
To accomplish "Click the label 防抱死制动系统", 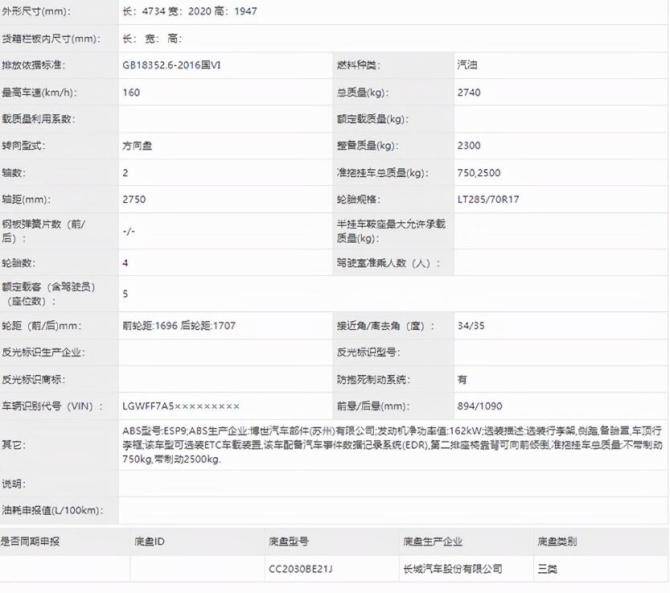I will pos(373,379).
